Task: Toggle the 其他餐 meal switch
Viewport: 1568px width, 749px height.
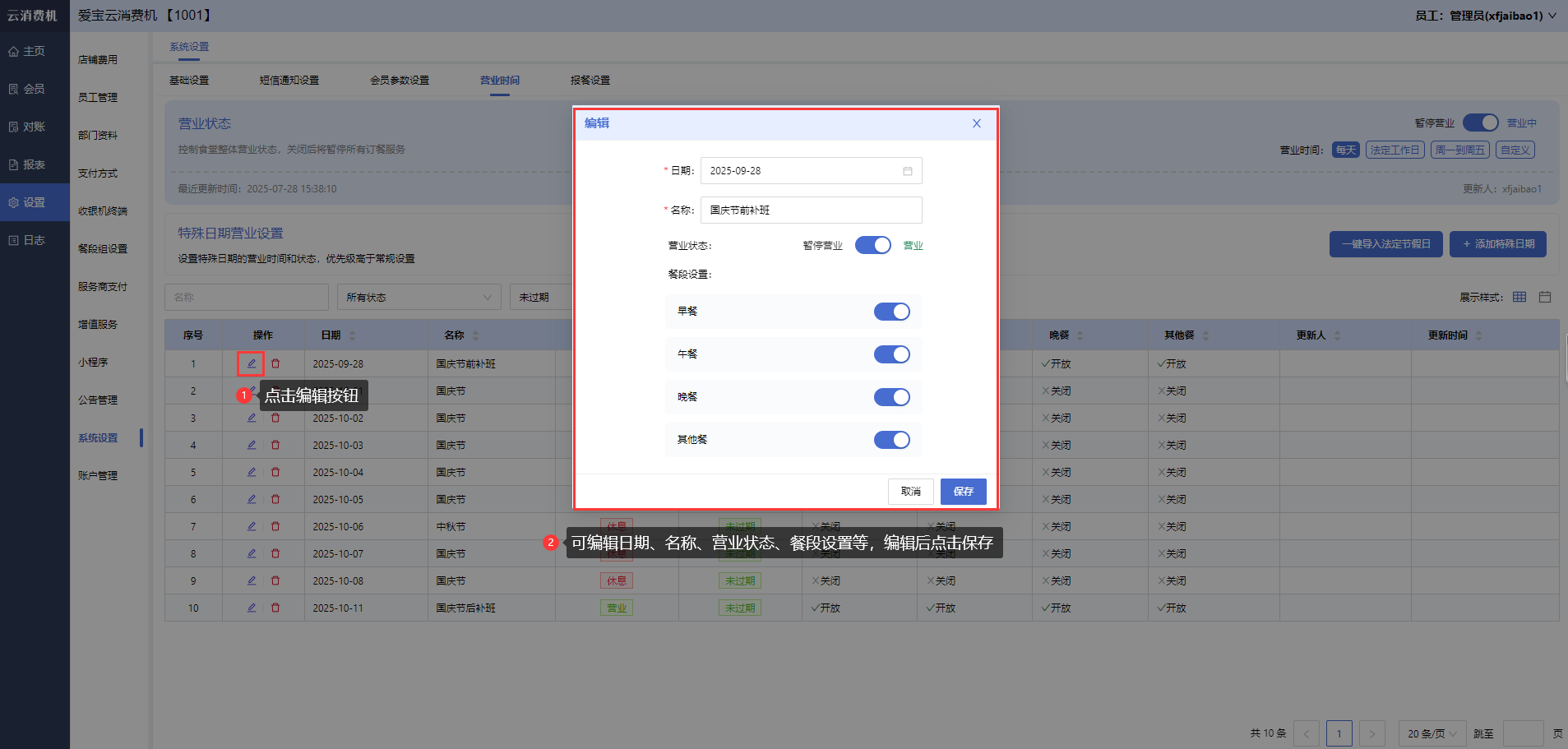Action: pos(891,440)
